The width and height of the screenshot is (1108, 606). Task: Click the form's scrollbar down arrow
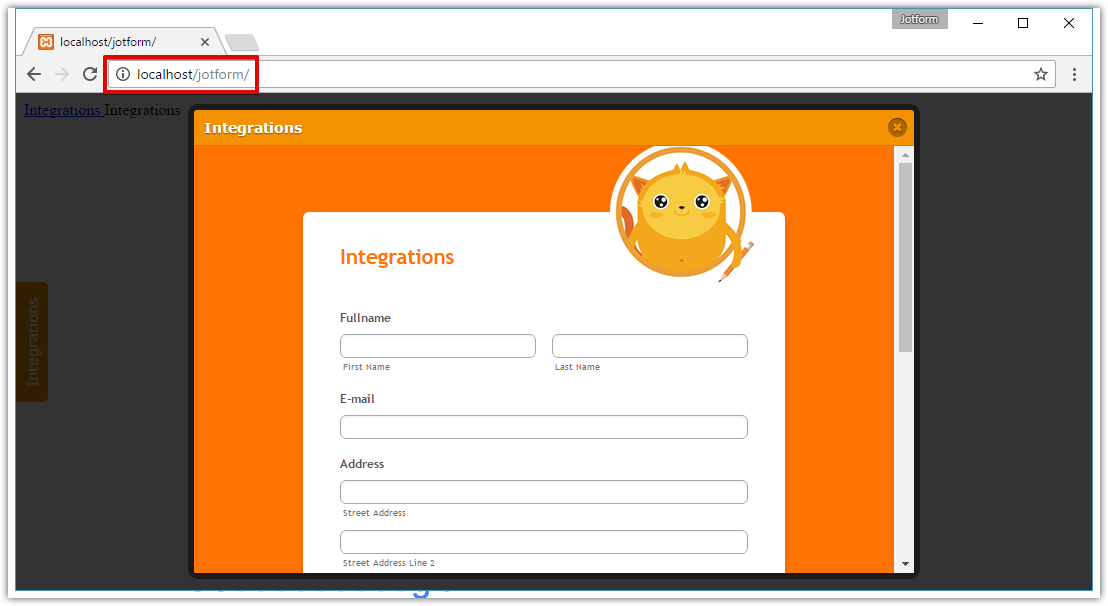click(x=905, y=565)
